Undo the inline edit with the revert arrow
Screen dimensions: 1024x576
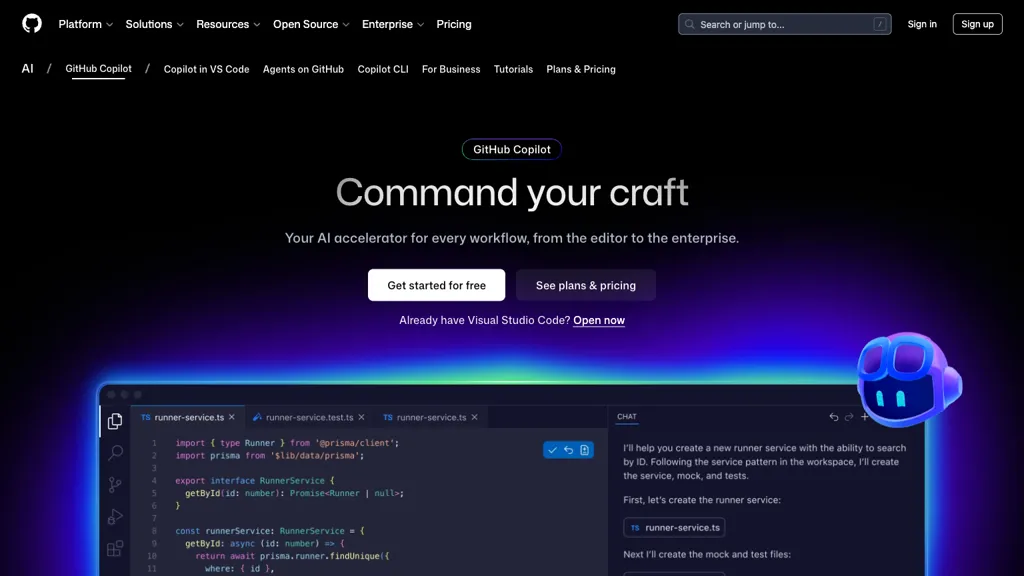(x=567, y=449)
